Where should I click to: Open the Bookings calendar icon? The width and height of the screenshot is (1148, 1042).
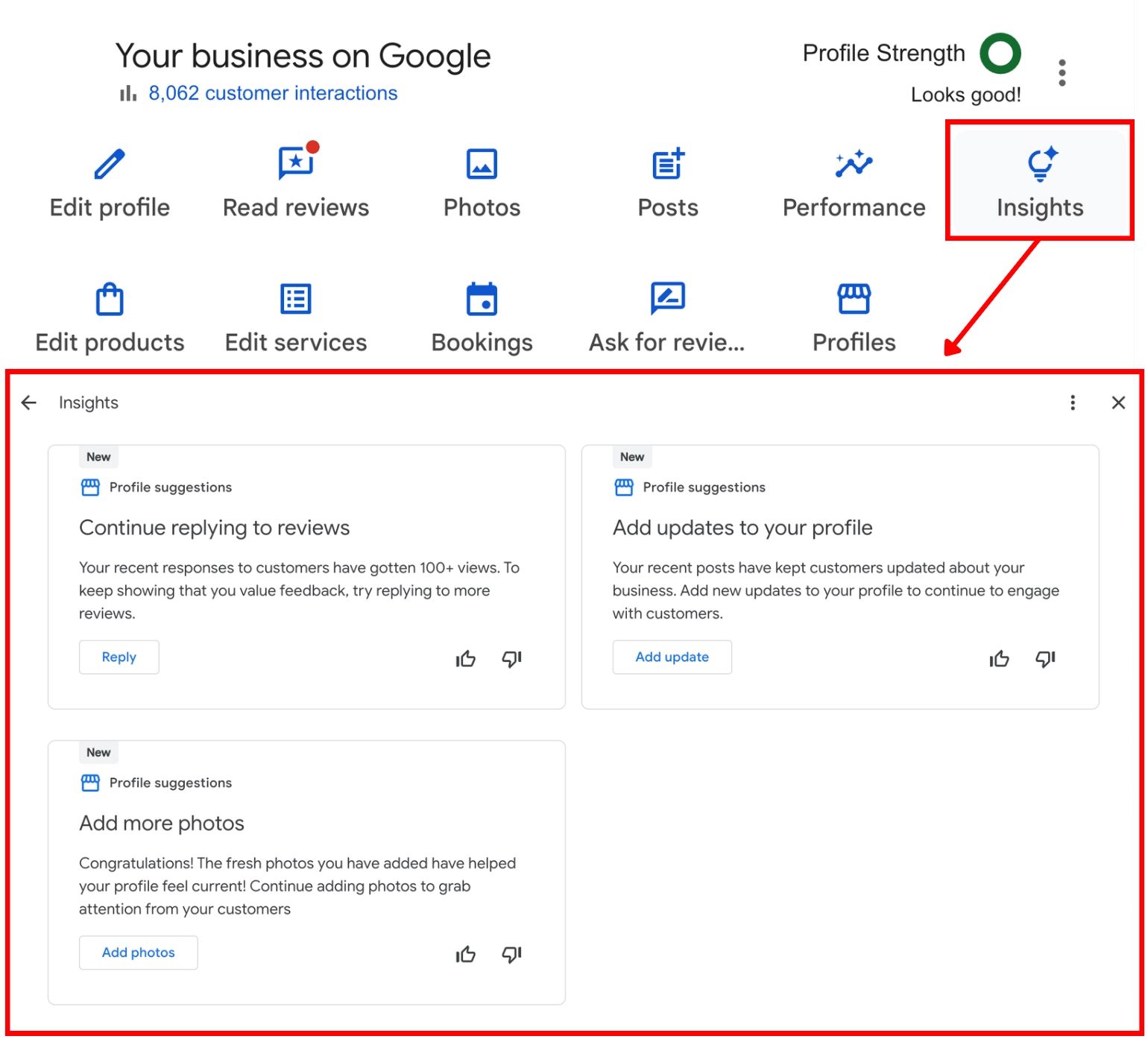[482, 299]
